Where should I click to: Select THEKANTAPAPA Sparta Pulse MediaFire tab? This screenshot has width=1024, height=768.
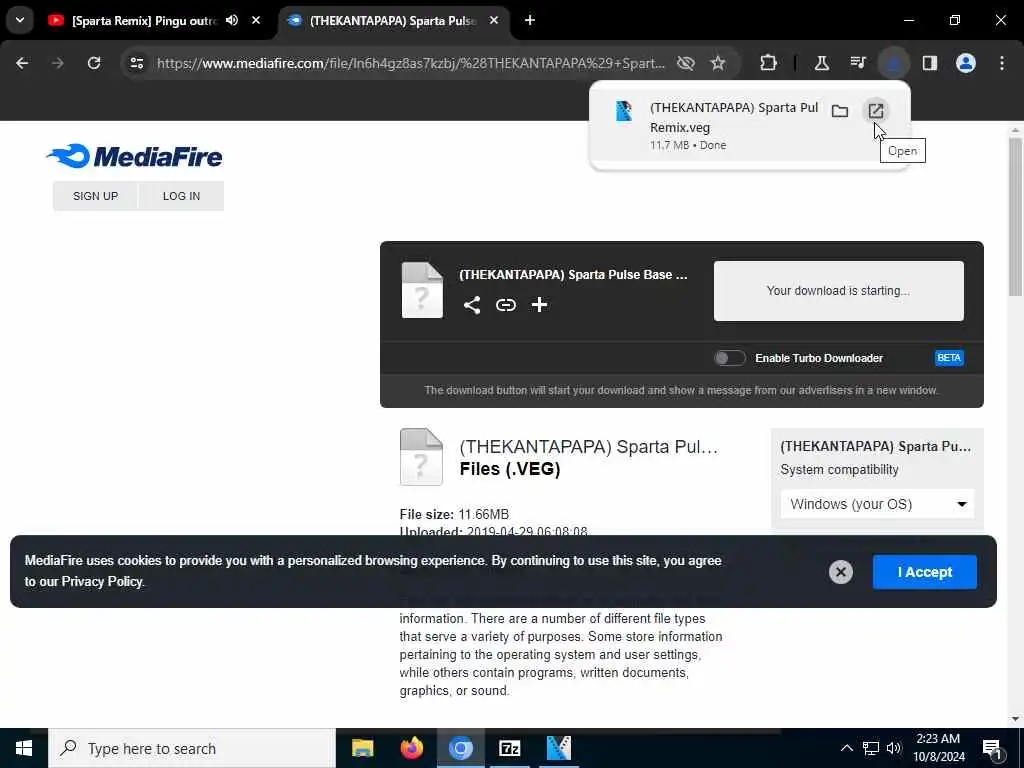[392, 21]
